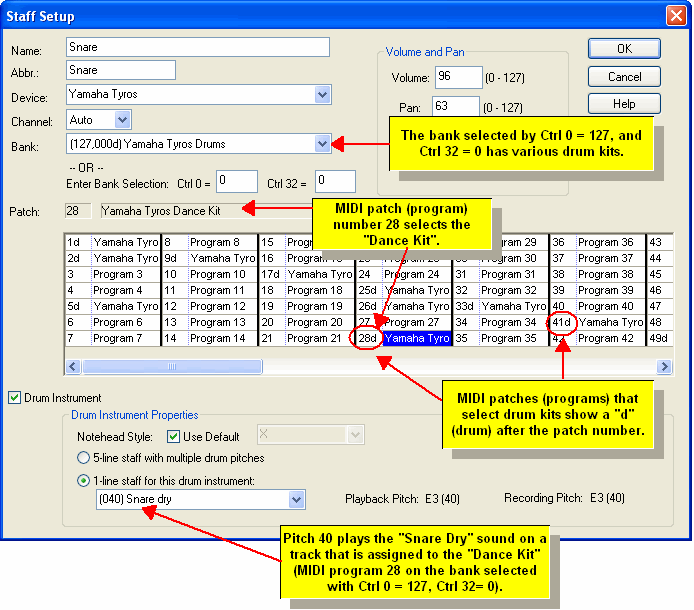The image size is (694, 610).
Task: Click the Ctrl 0 bank selection field
Action: tap(236, 180)
